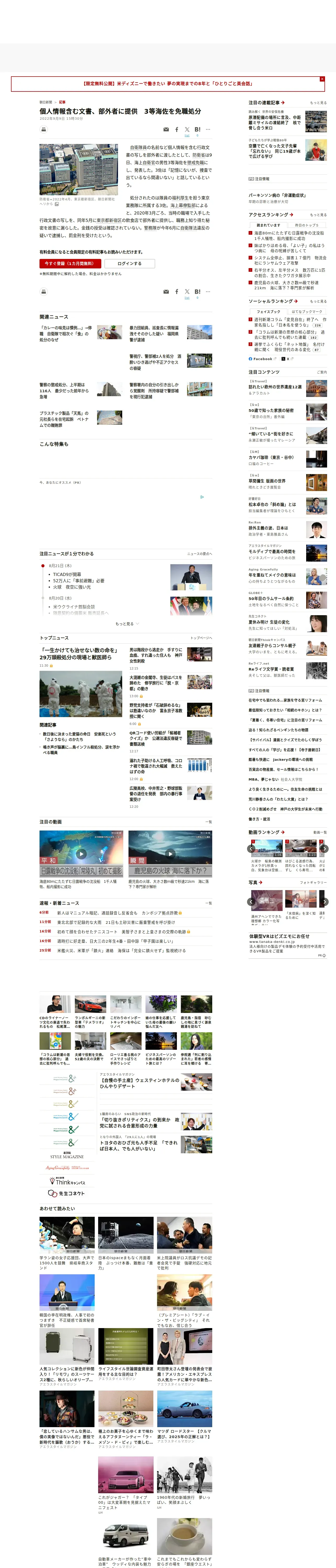Open the 一覧 link beside 注目の動画

209,822
